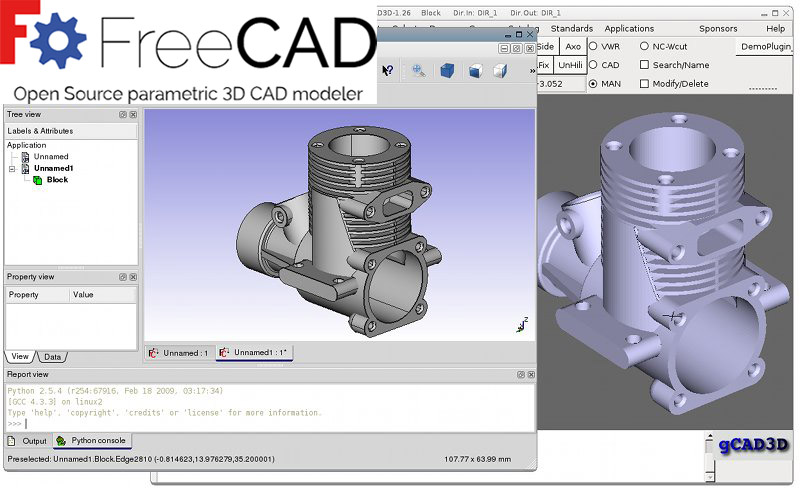Activate the What's This help cursor icon
The width and height of the screenshot is (800, 488).
click(388, 70)
